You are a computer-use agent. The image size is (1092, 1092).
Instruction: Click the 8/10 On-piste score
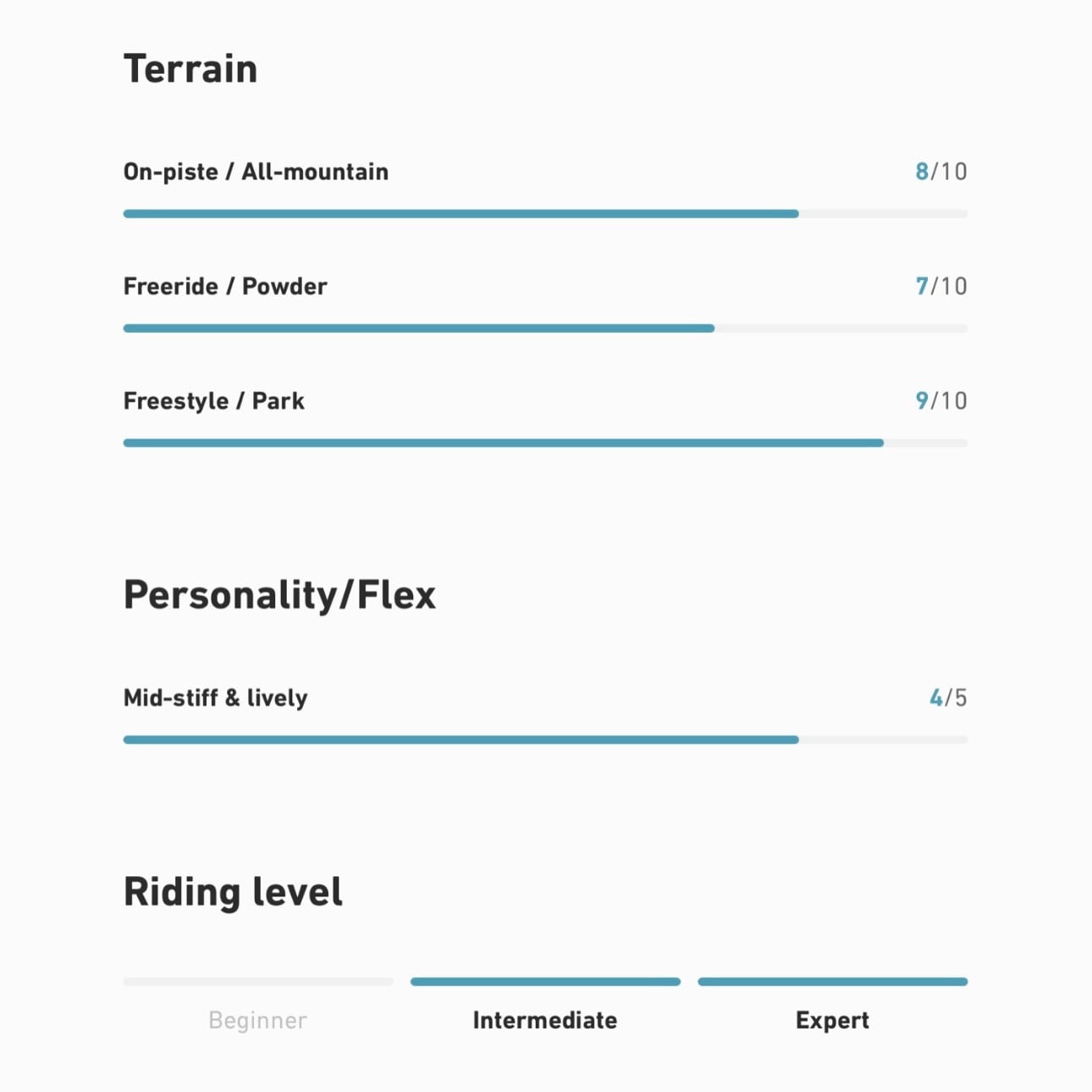[x=940, y=172]
